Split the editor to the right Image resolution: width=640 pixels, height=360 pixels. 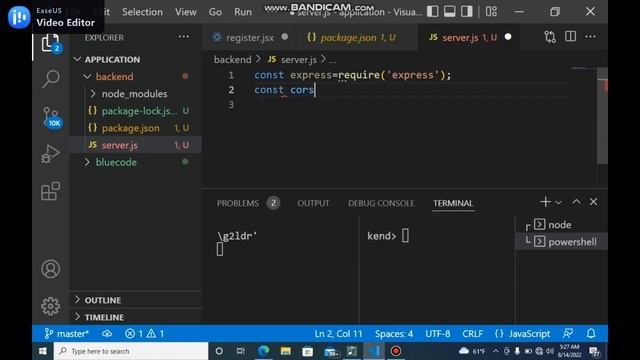point(570,37)
